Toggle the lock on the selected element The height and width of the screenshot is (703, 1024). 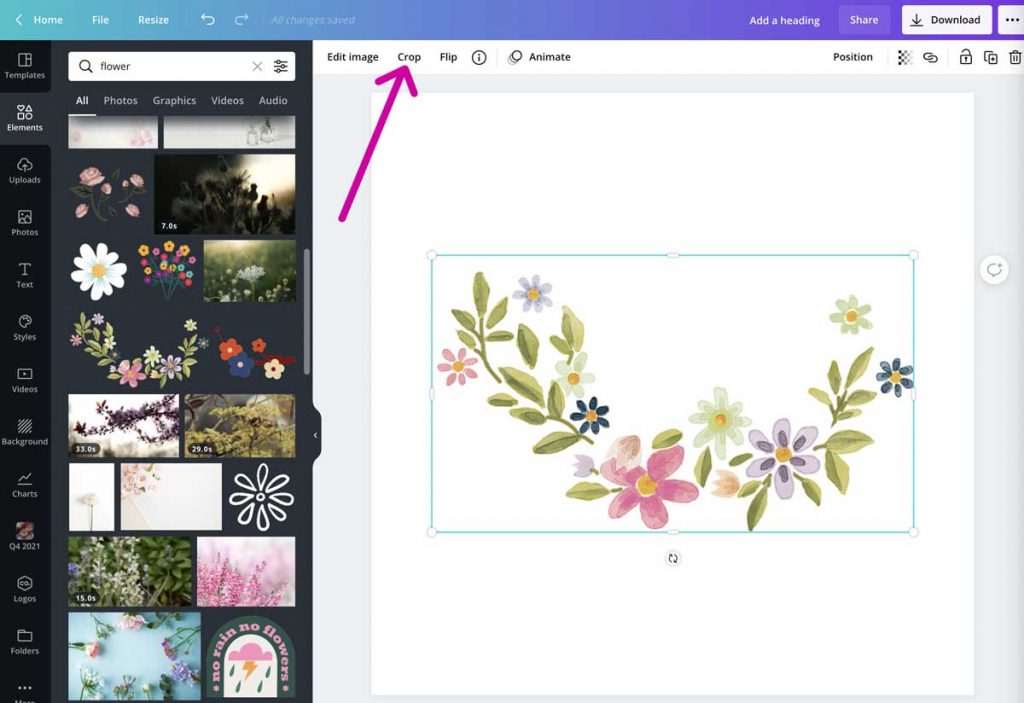point(966,57)
